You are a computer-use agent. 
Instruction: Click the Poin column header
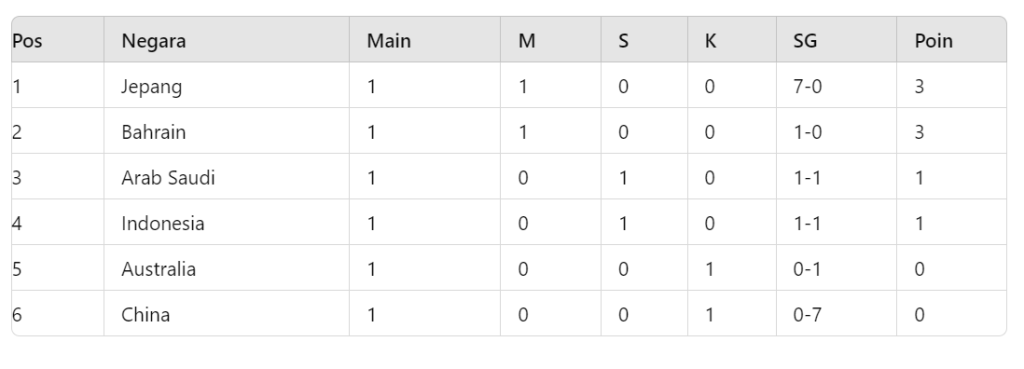(x=951, y=40)
